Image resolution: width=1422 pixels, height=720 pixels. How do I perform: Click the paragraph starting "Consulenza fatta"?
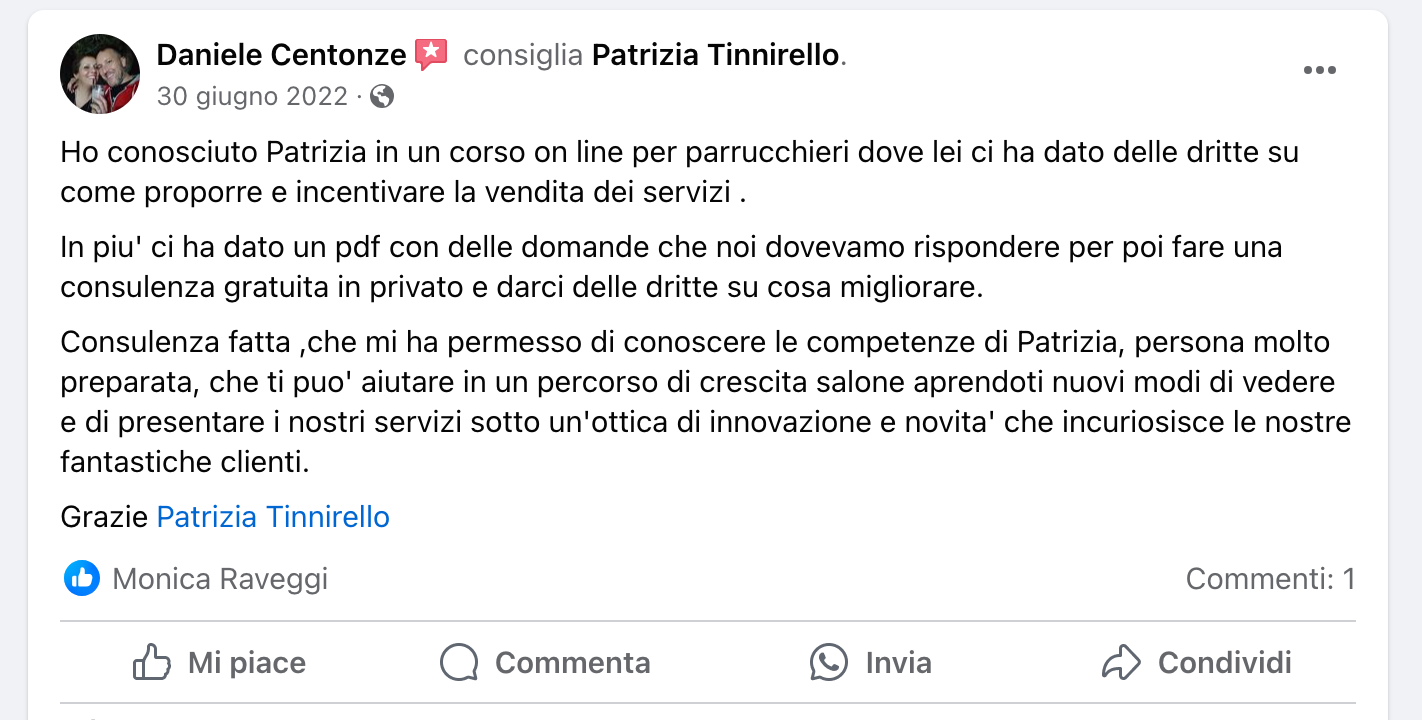click(x=700, y=402)
